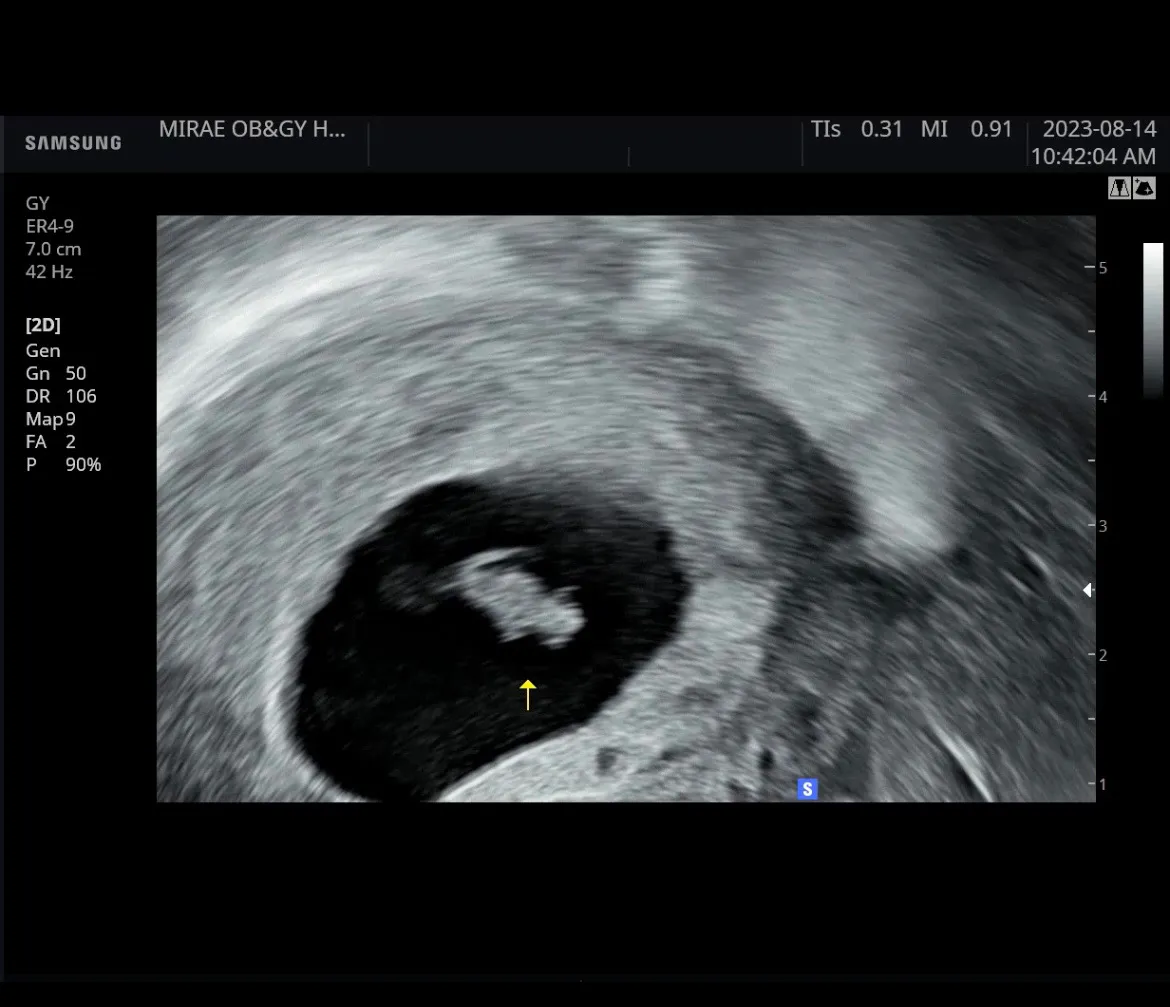Click the Gn 50 gain value
Screen dimensions: 1170x1007
(56, 373)
